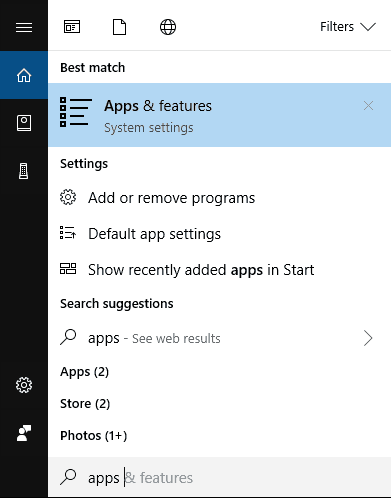Viewport: 391px width, 498px height.
Task: Open Show recently added apps in Start
Action: [x=219, y=270]
